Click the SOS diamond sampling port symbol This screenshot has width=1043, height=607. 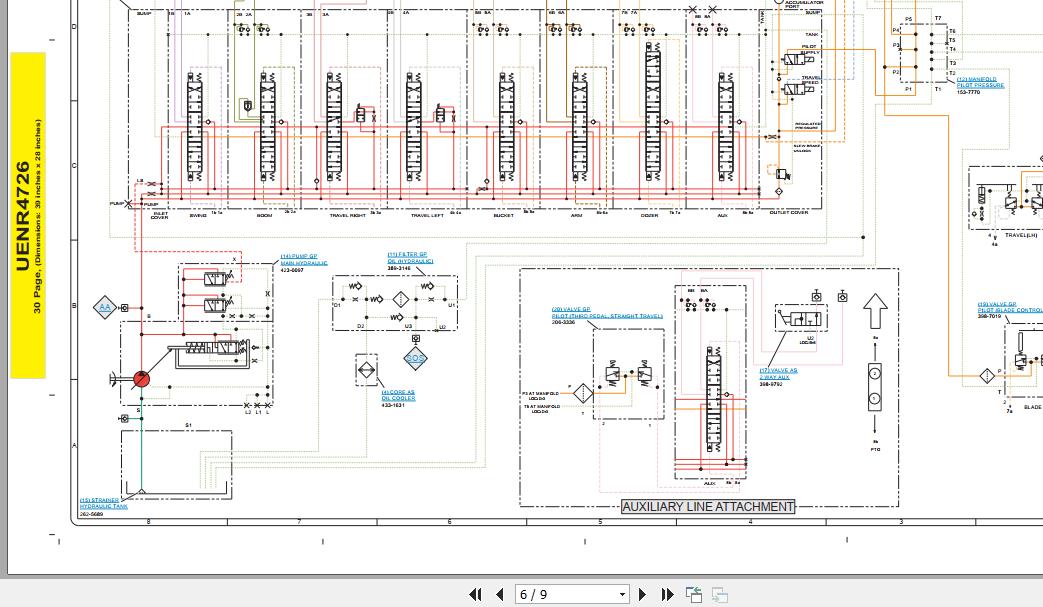(x=415, y=358)
